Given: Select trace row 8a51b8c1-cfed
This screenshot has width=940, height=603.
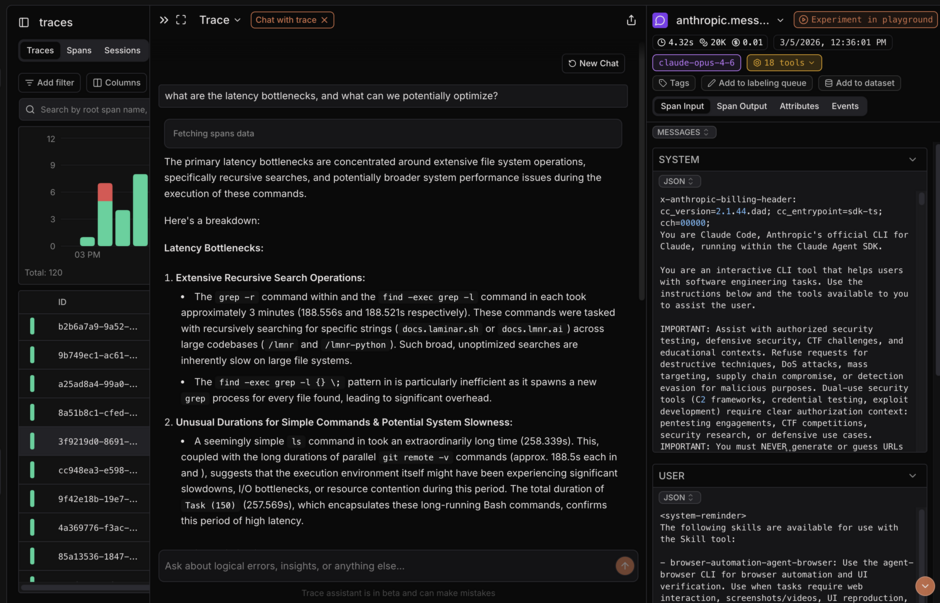Looking at the screenshot, I should pyautogui.click(x=84, y=413).
